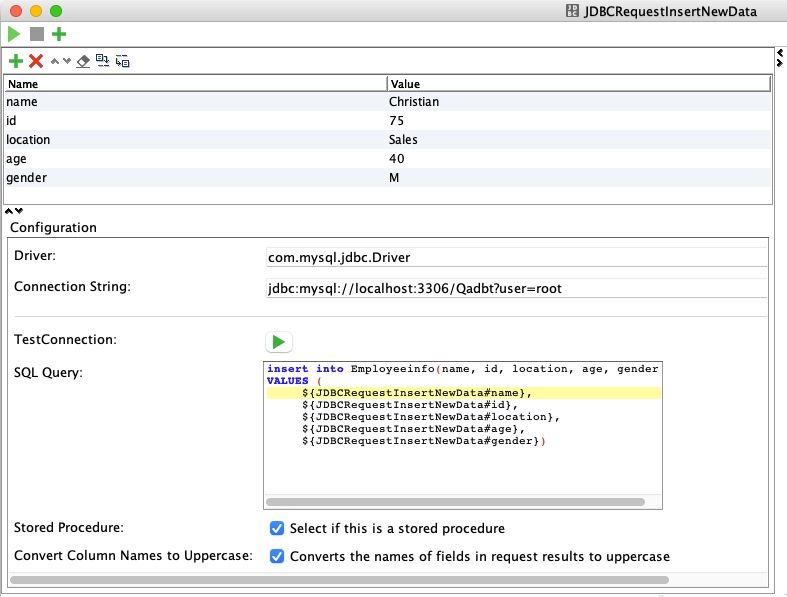
Task: Click the top toolbar green plus icon
Action: (59, 34)
